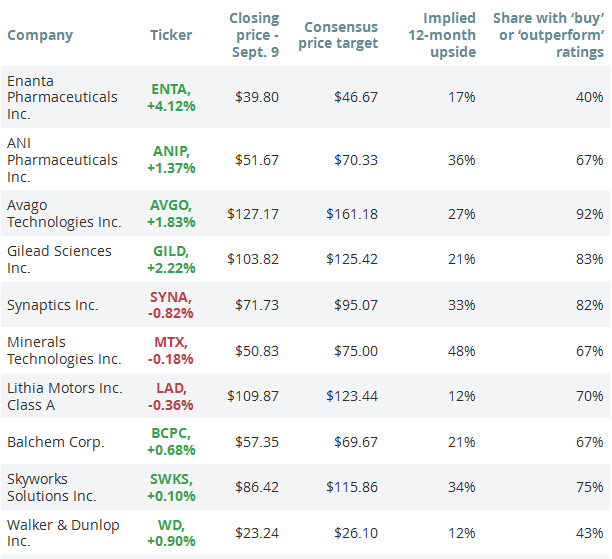Follow the GILD ticker link
The width and height of the screenshot is (612, 559).
pos(168,251)
